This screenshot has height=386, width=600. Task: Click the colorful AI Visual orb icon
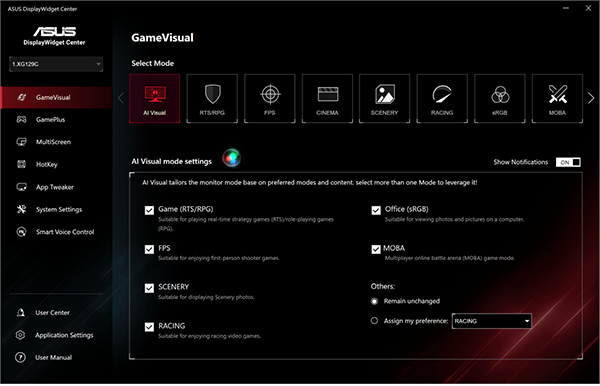[x=232, y=158]
